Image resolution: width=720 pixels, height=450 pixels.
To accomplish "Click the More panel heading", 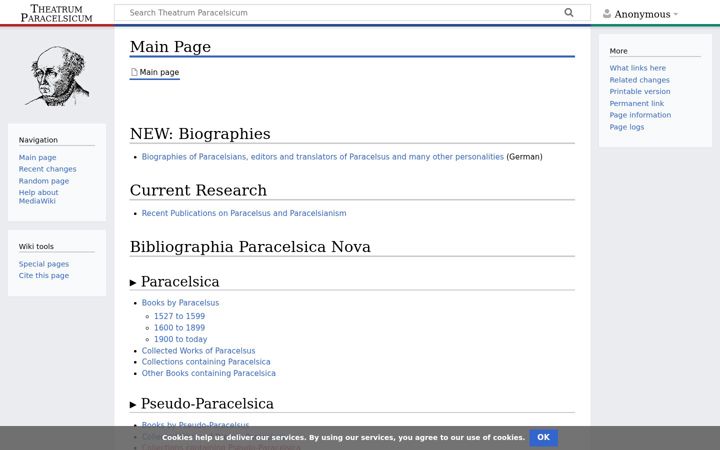I will coord(618,51).
